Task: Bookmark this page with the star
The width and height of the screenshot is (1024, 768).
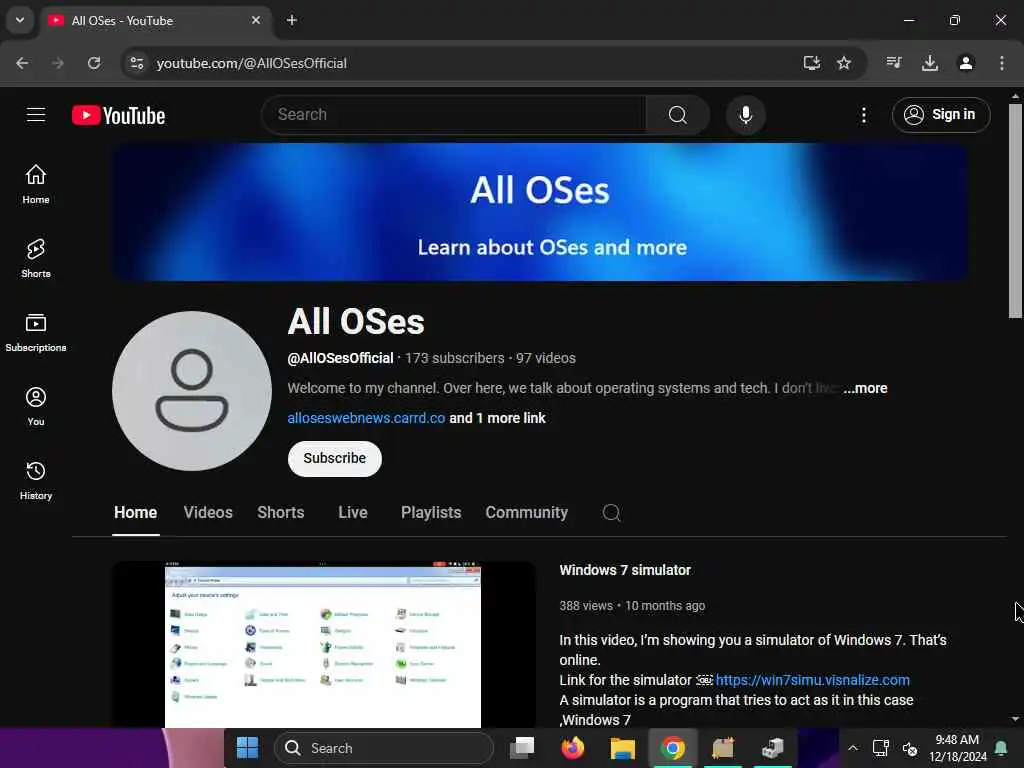Action: pos(844,63)
